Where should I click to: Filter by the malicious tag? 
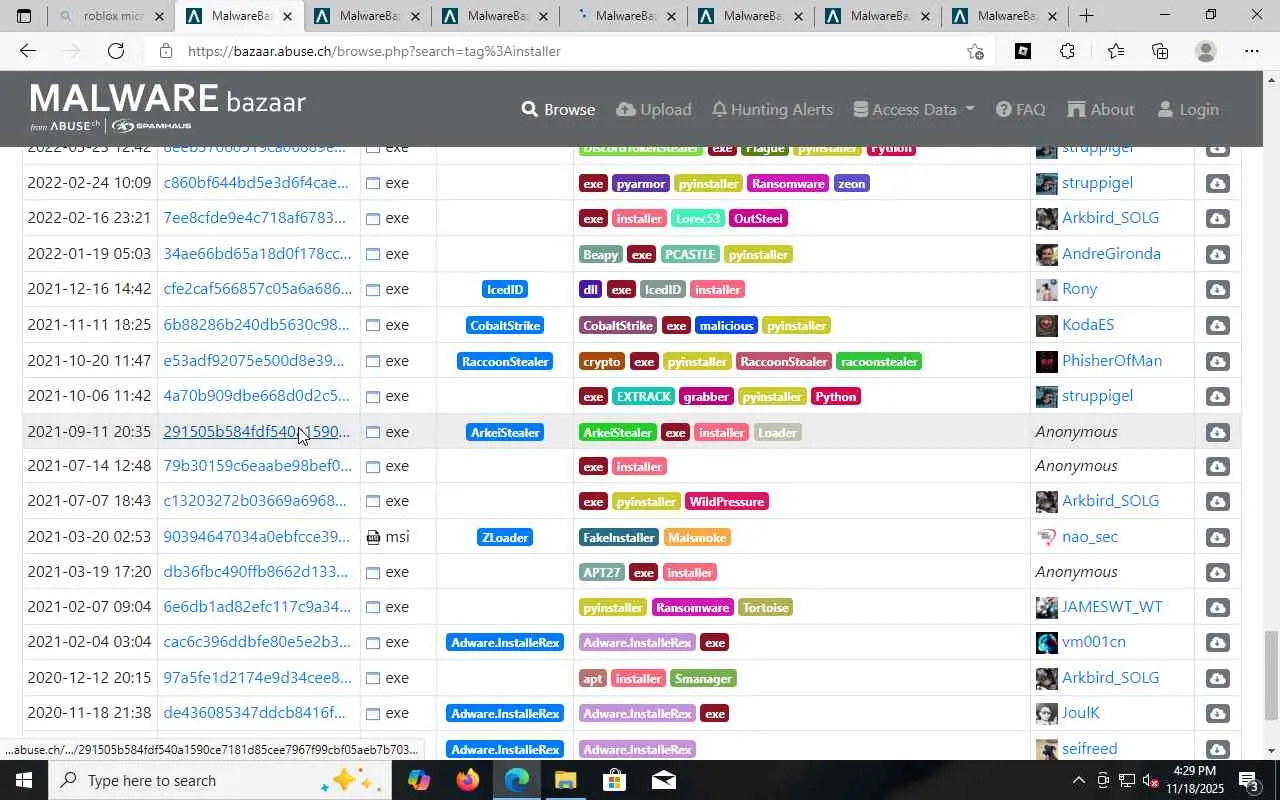click(726, 326)
